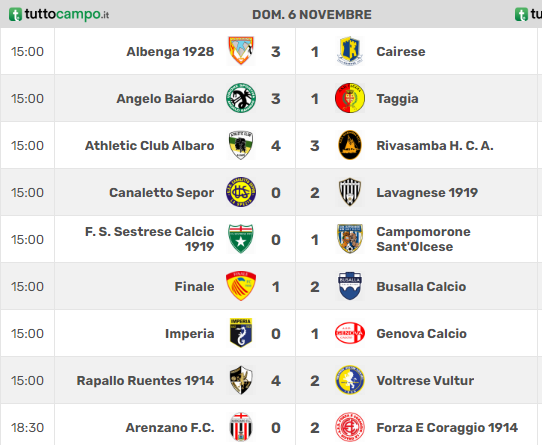This screenshot has width=542, height=445.
Task: Open the Angelo Baiardo club logo
Action: tap(241, 98)
